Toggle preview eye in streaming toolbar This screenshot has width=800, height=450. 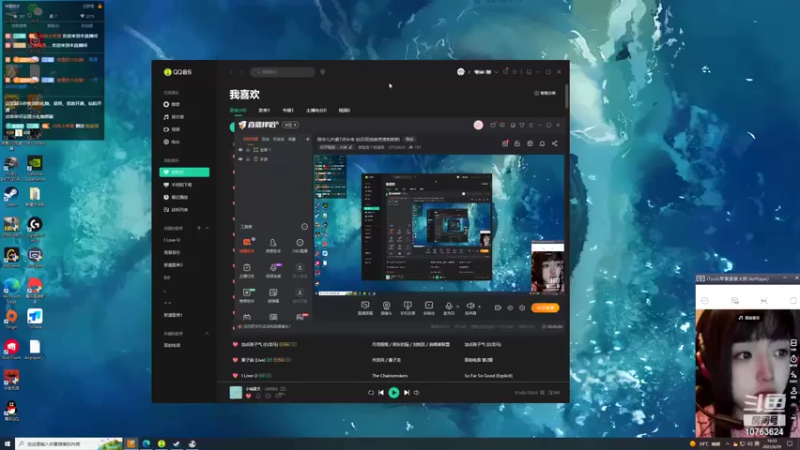click(510, 308)
